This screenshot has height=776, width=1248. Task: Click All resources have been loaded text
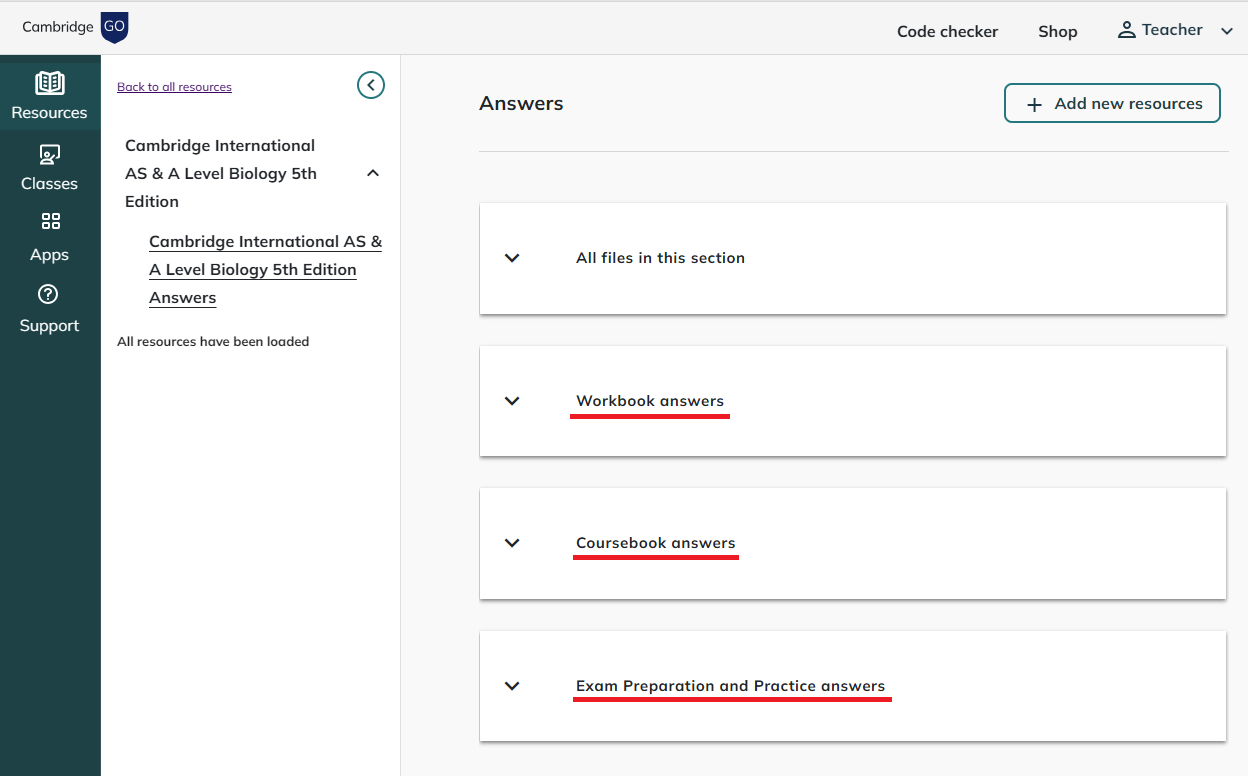pyautogui.click(x=213, y=342)
